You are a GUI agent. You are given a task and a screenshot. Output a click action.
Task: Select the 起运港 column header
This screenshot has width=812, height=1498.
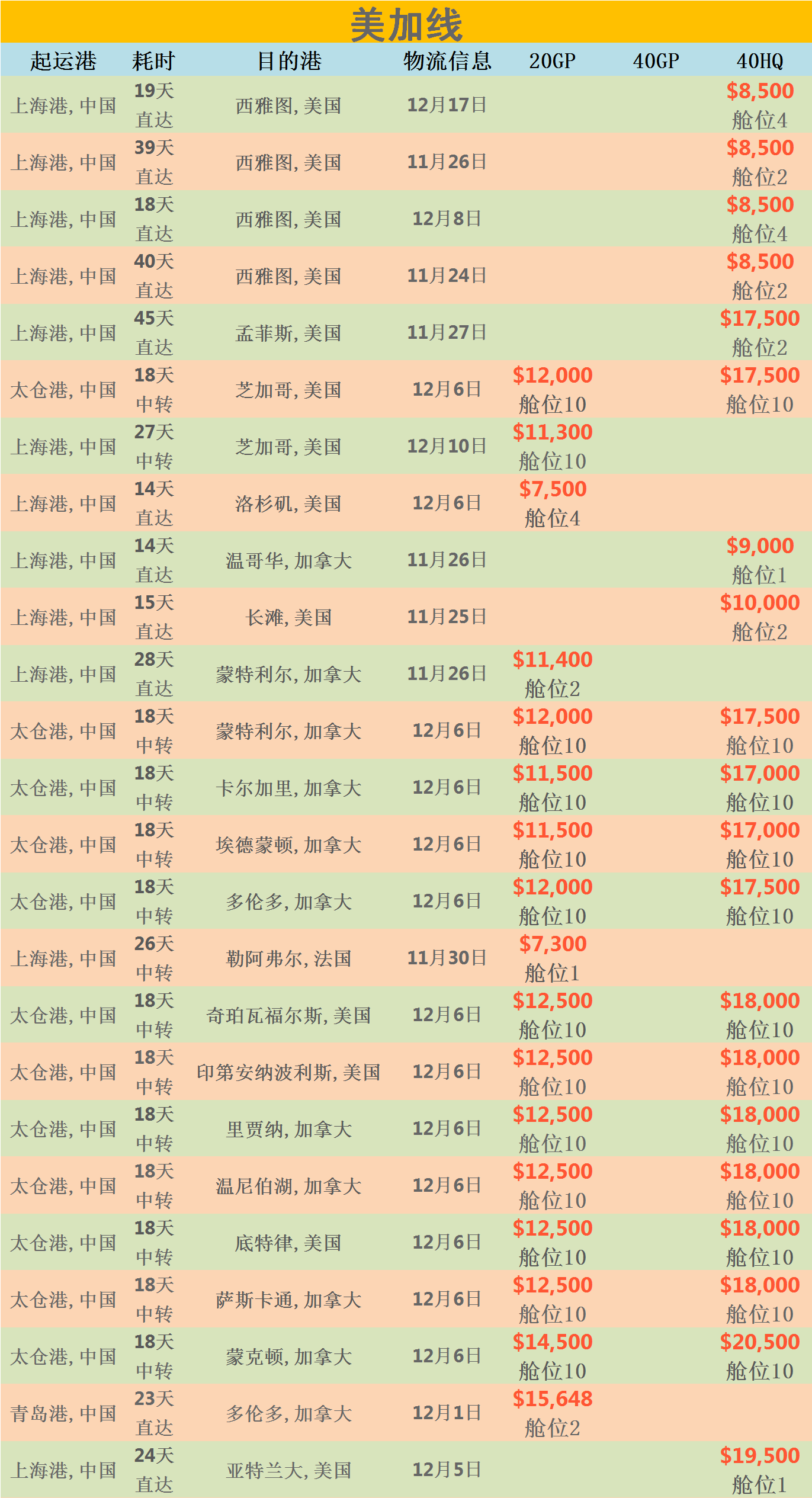coord(63,60)
